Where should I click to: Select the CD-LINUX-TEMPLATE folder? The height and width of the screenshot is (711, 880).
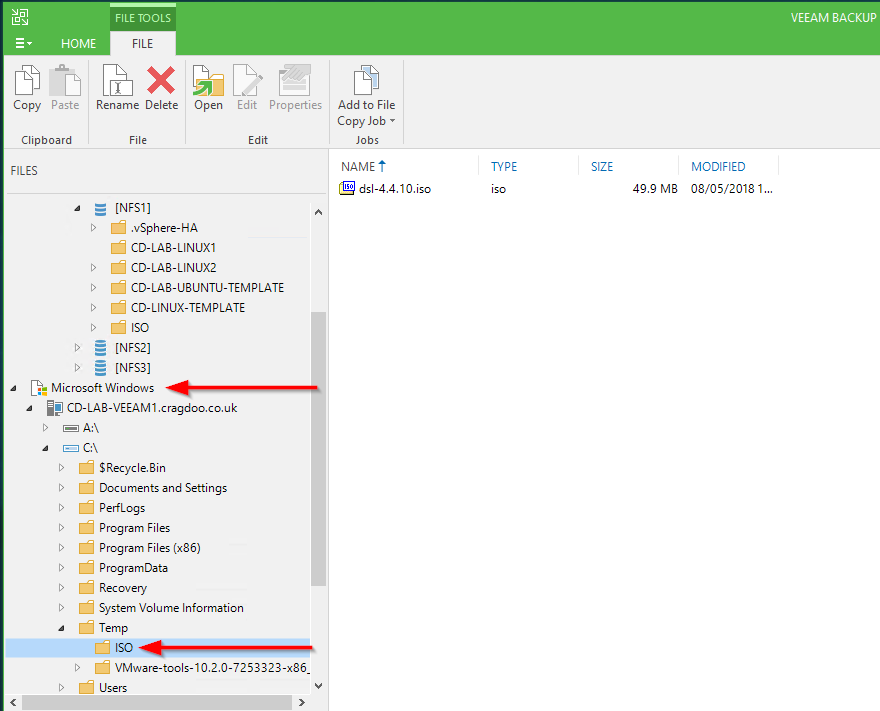(x=188, y=308)
